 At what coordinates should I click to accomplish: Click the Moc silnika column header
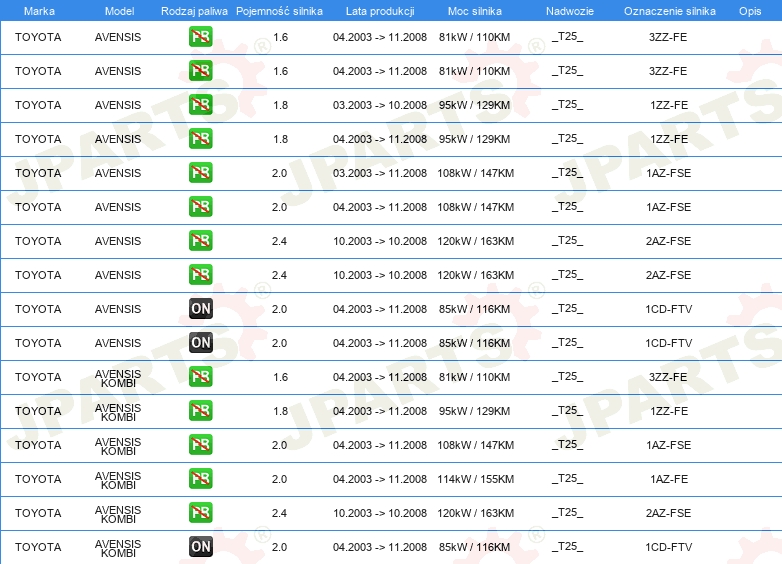point(475,11)
